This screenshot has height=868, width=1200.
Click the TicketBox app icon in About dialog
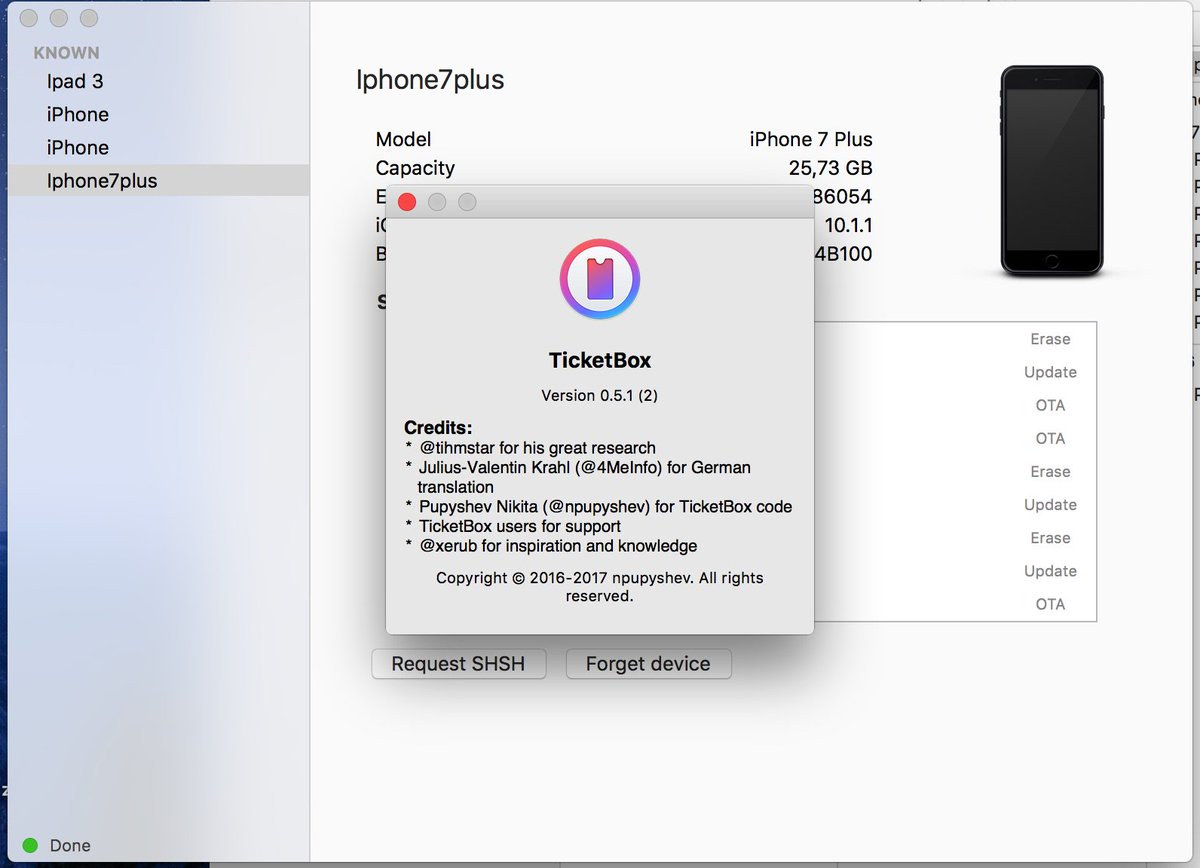coord(600,279)
